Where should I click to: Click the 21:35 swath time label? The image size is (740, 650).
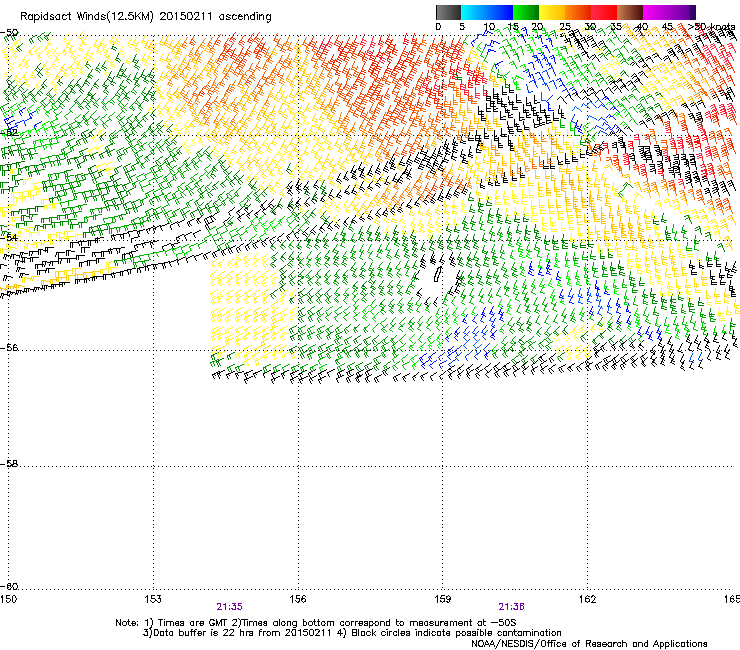point(229,607)
